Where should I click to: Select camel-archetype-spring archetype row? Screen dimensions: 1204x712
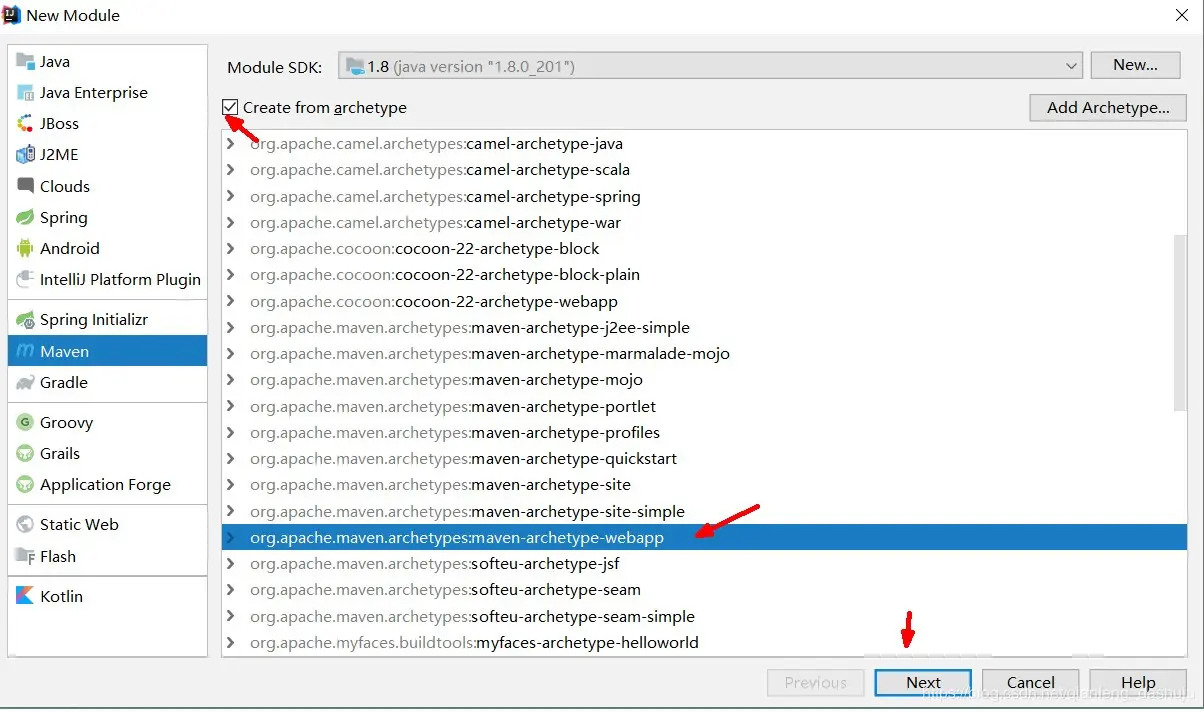tap(704, 197)
